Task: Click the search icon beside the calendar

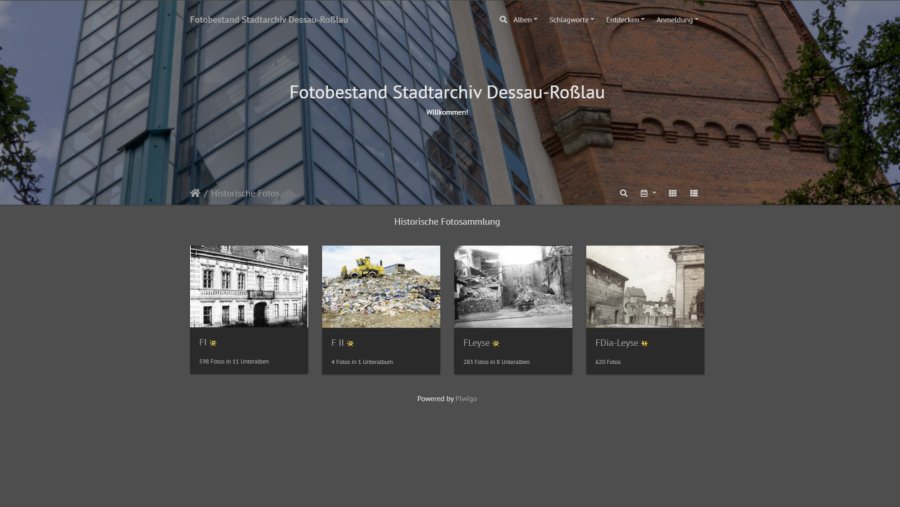Action: (624, 193)
